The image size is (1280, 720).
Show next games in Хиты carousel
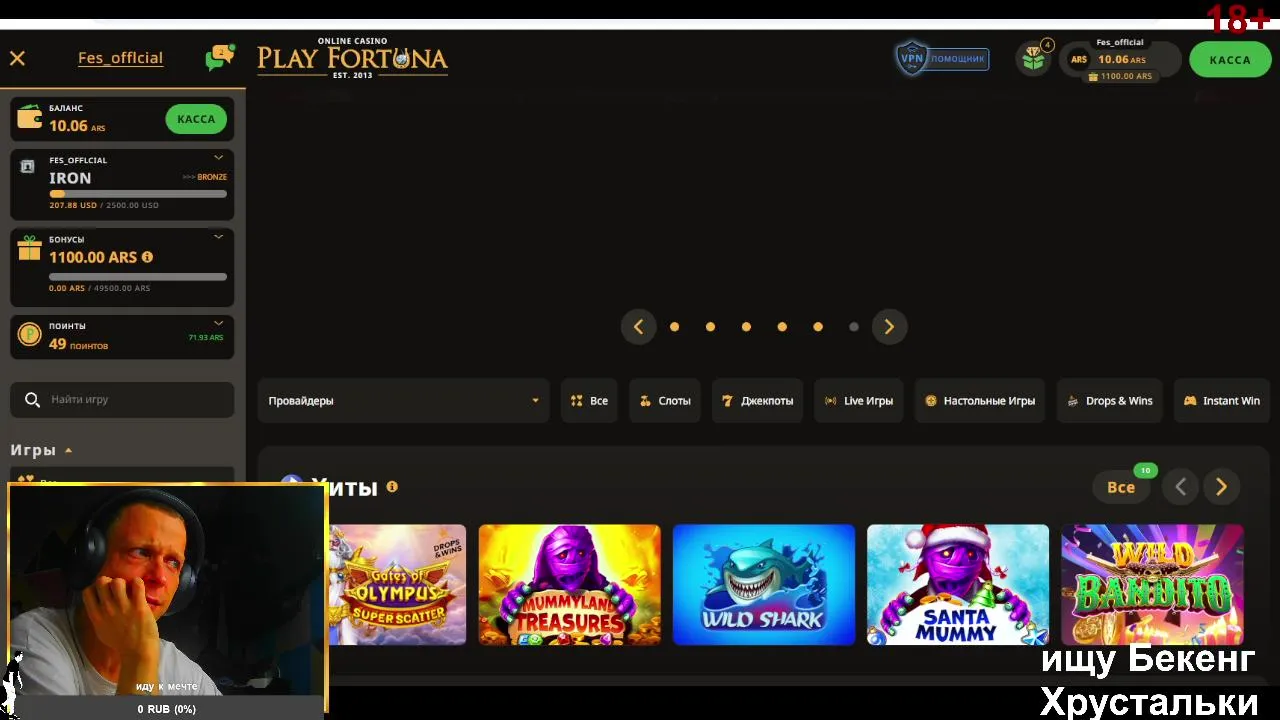coord(1221,487)
